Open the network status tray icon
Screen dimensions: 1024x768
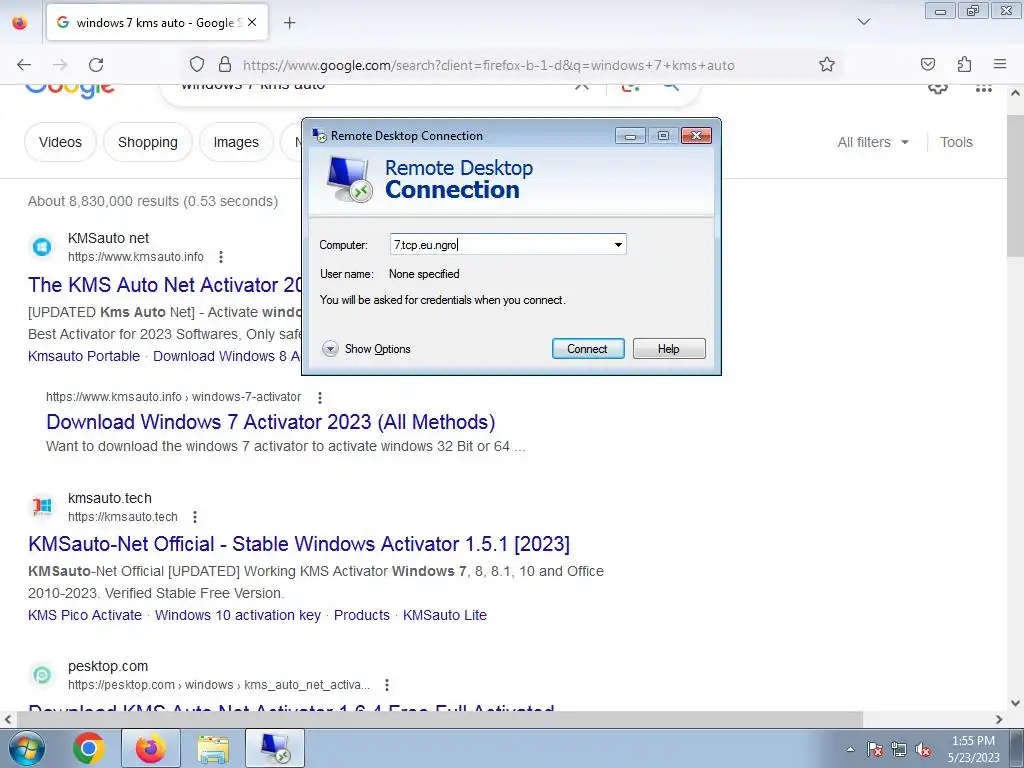coord(899,749)
